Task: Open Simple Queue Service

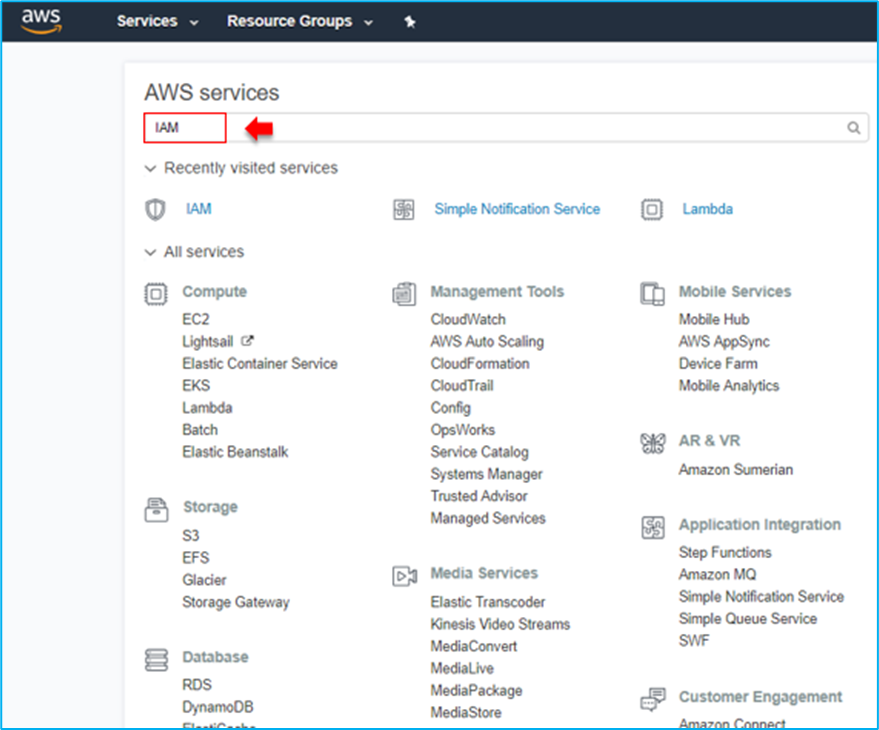Action: 748,618
